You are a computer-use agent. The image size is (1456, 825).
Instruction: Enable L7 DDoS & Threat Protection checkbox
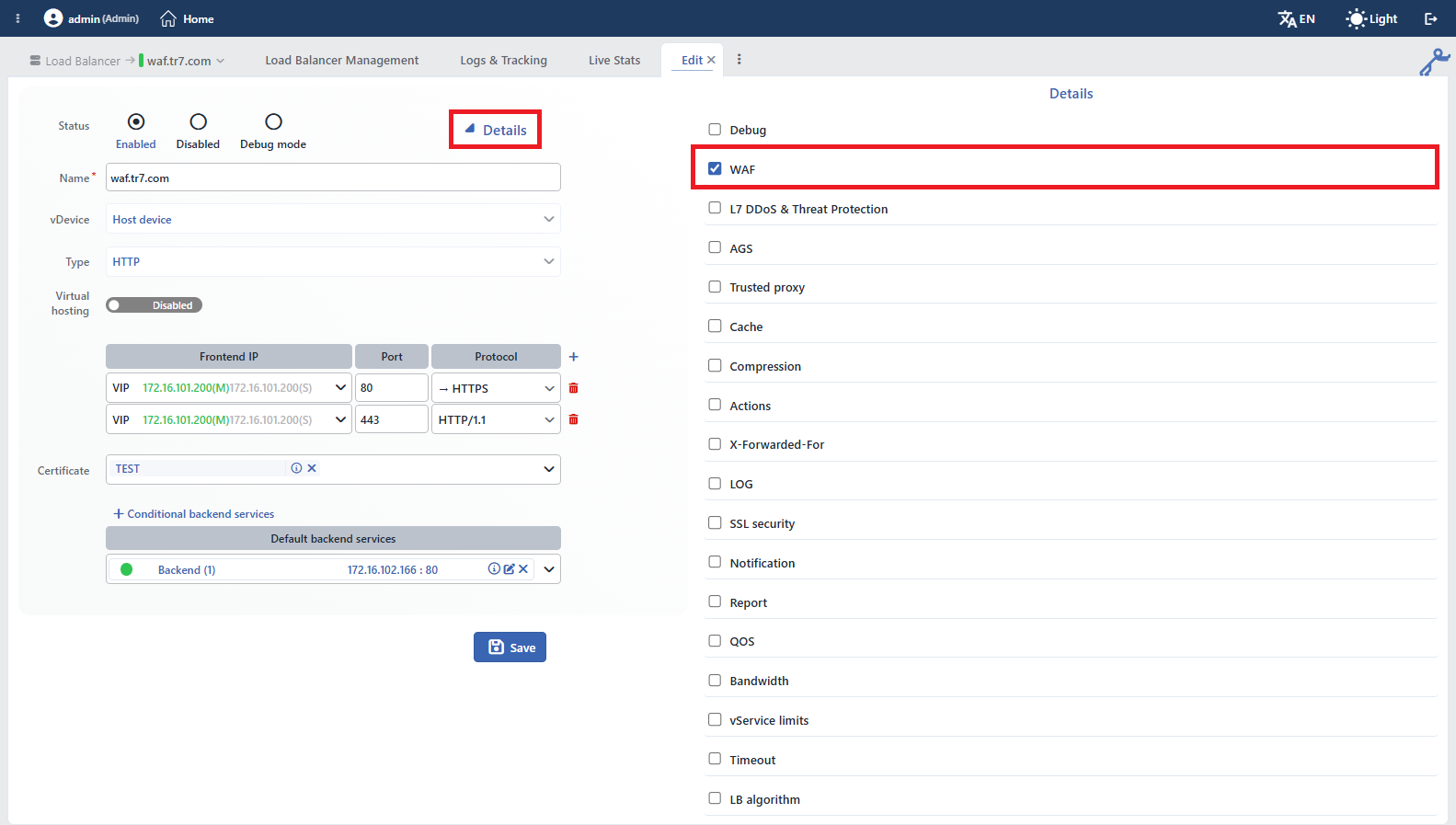click(x=715, y=208)
